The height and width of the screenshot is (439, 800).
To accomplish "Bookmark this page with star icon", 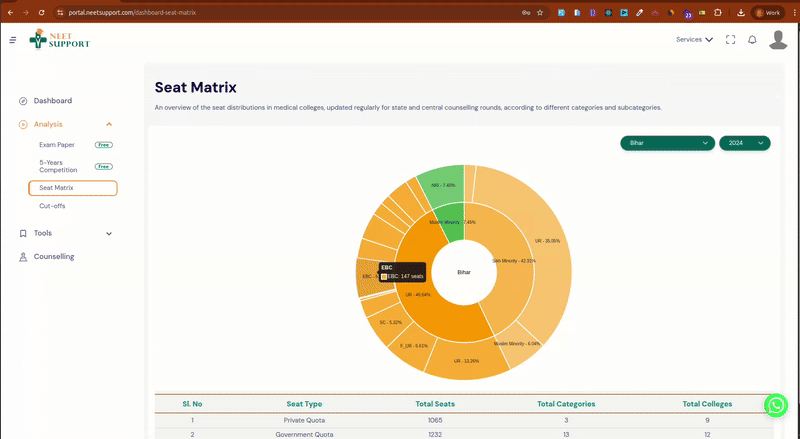I will [541, 12].
